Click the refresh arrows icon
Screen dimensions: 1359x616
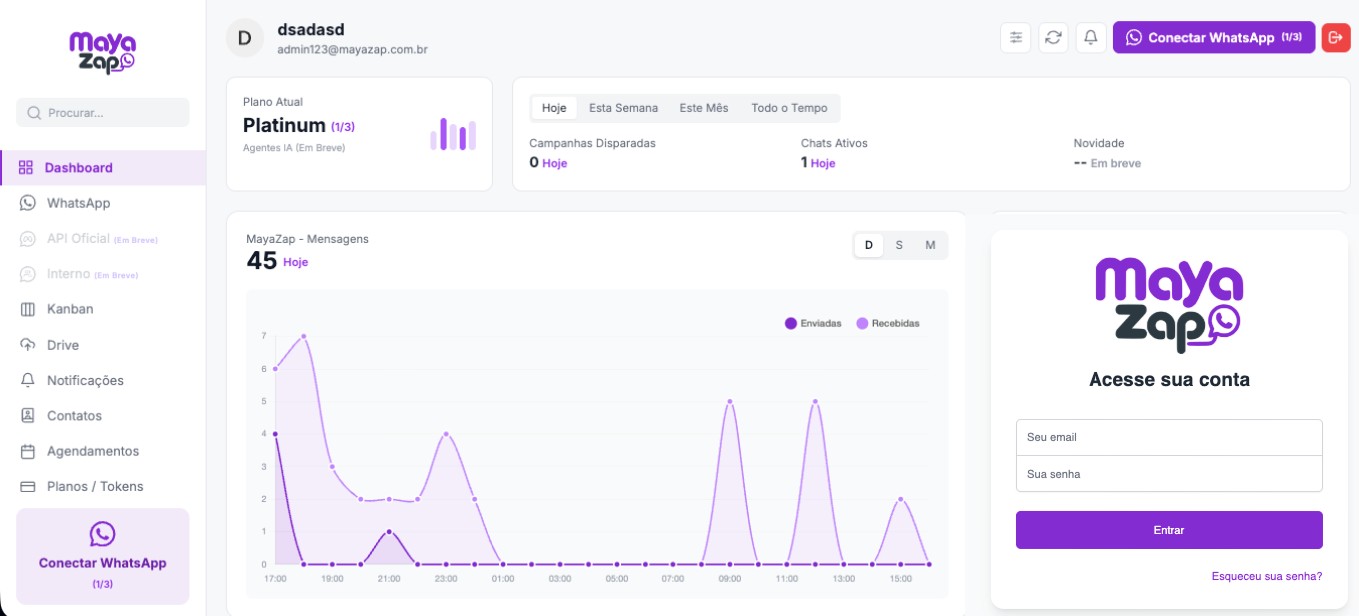coord(1053,38)
